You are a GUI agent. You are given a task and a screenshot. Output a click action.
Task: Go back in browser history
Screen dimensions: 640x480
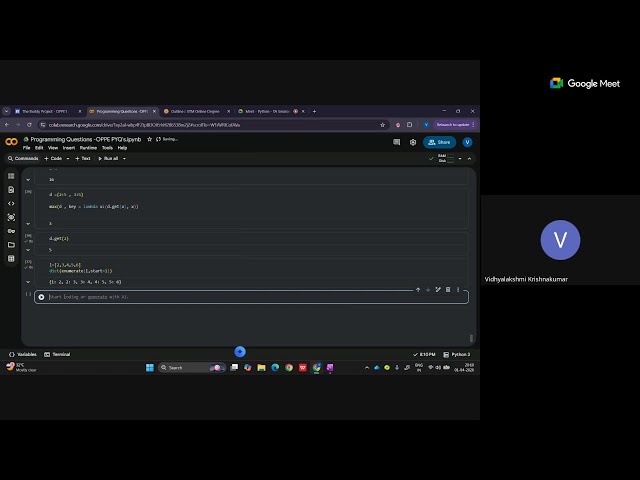pyautogui.click(x=7, y=124)
